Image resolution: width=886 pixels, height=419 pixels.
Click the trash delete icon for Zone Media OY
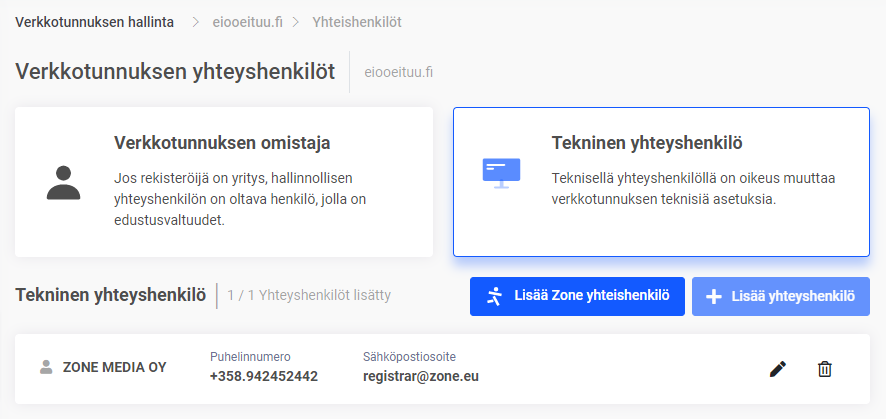tap(824, 369)
